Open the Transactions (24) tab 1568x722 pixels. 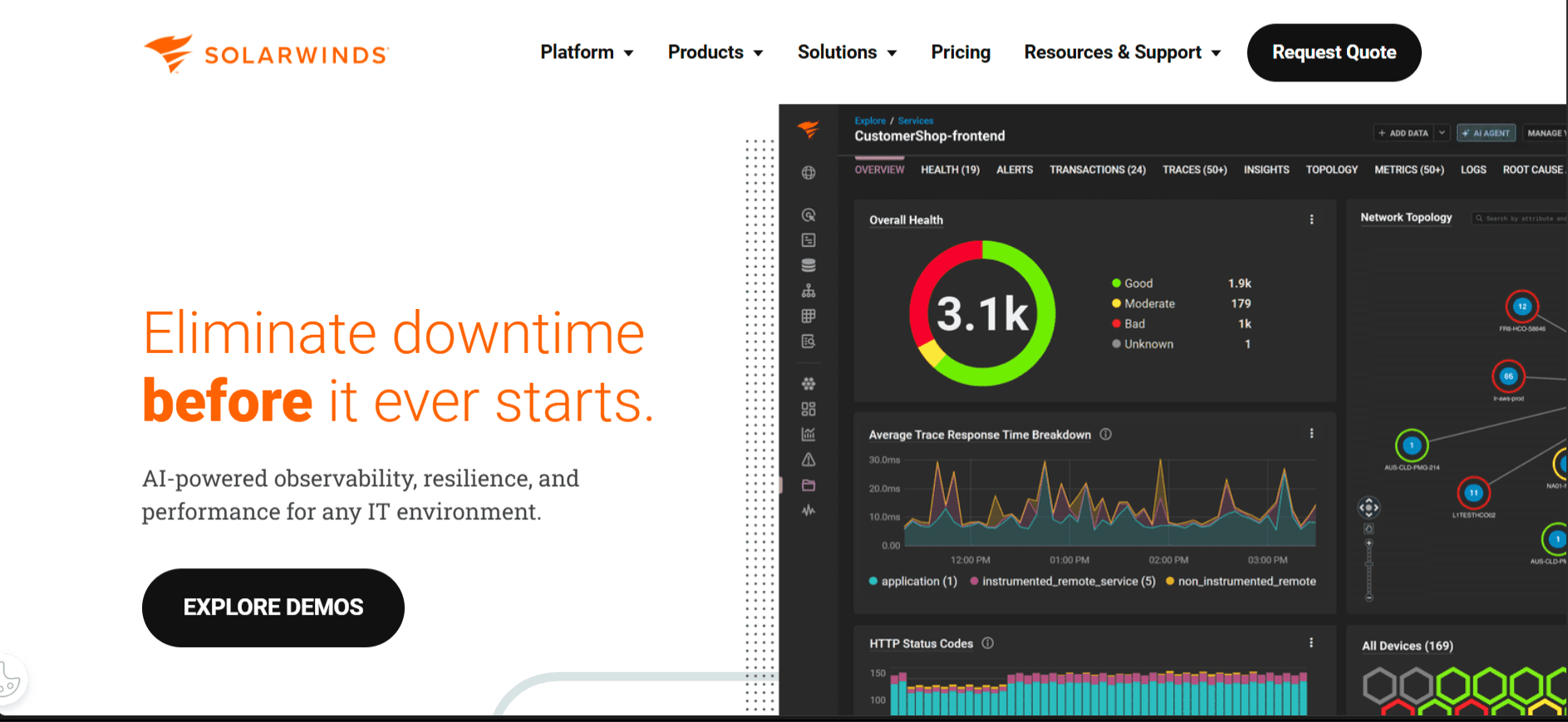pyautogui.click(x=1098, y=169)
